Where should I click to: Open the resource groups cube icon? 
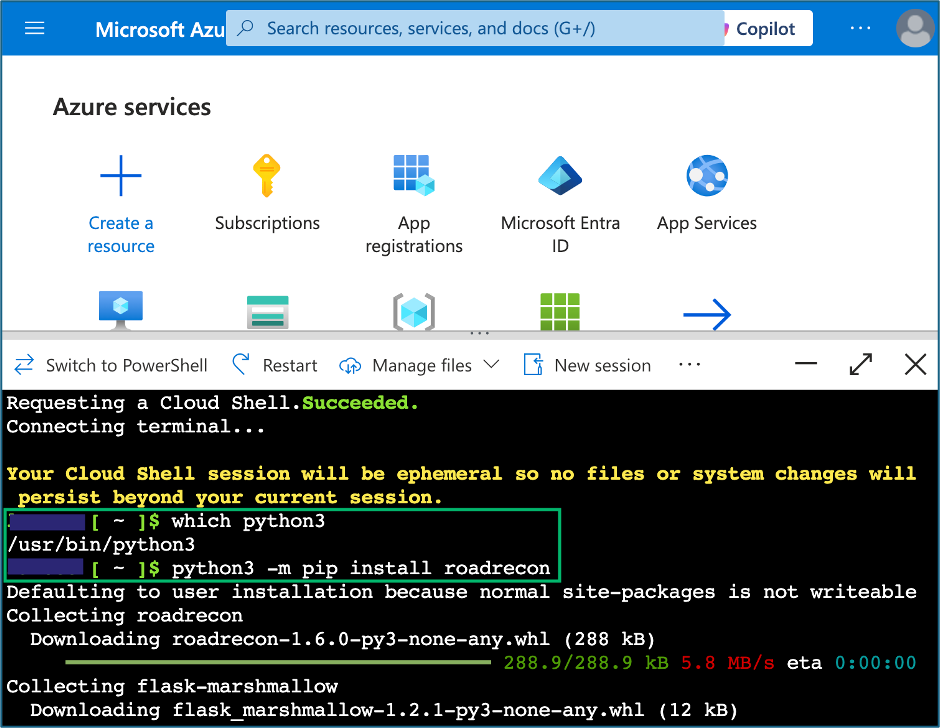414,312
